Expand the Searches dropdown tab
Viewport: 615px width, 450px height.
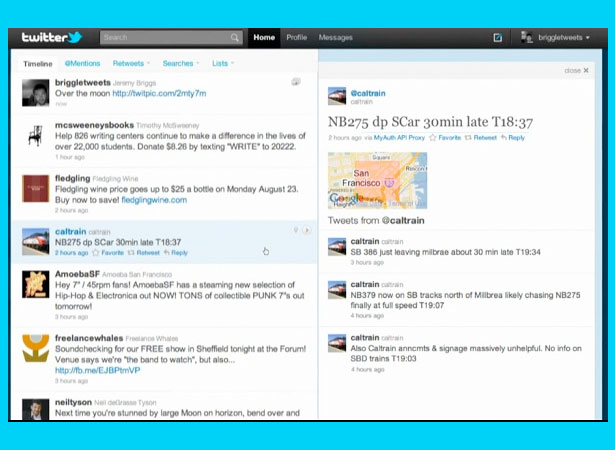coord(181,63)
